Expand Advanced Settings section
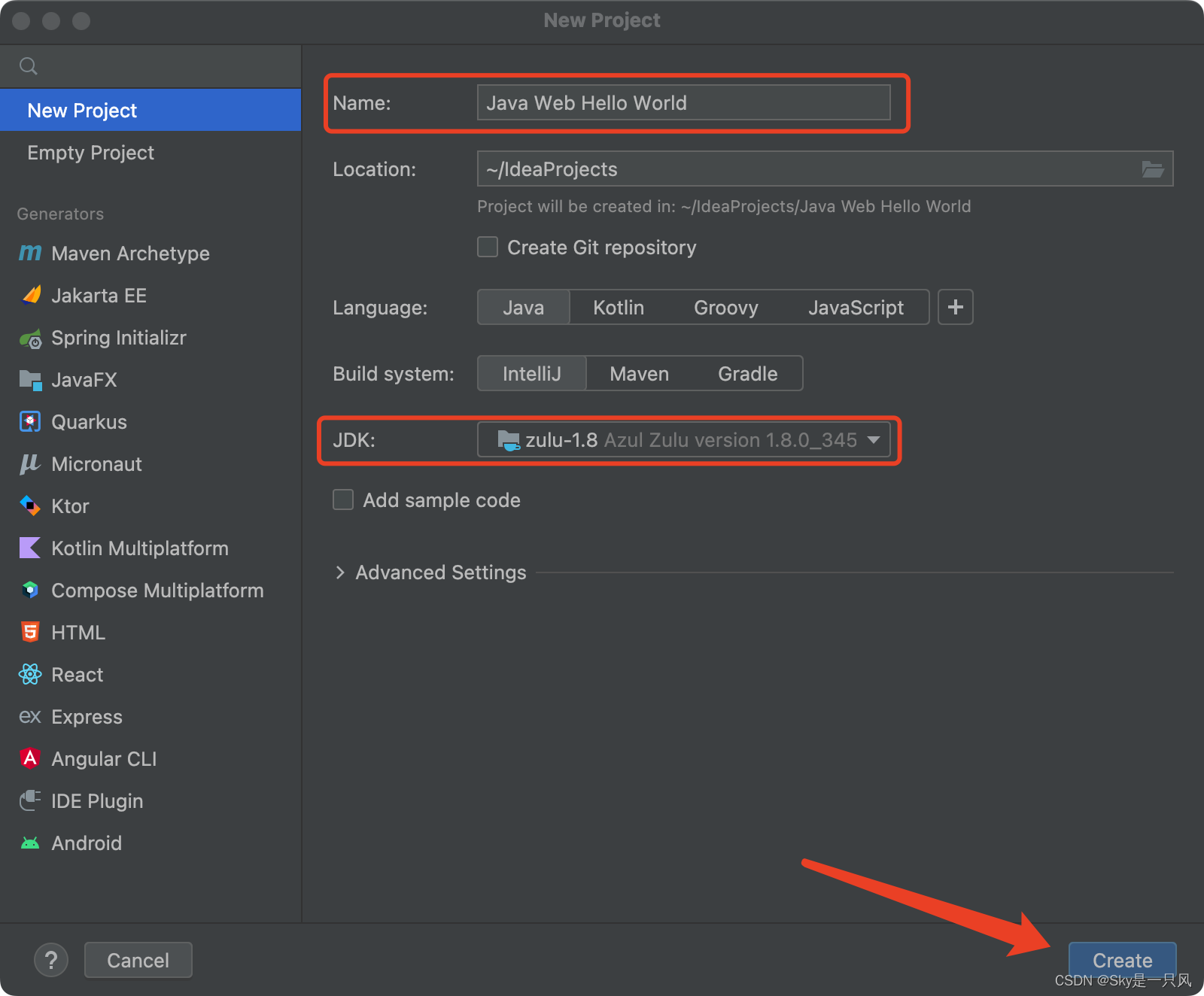The height and width of the screenshot is (996, 1204). 340,572
